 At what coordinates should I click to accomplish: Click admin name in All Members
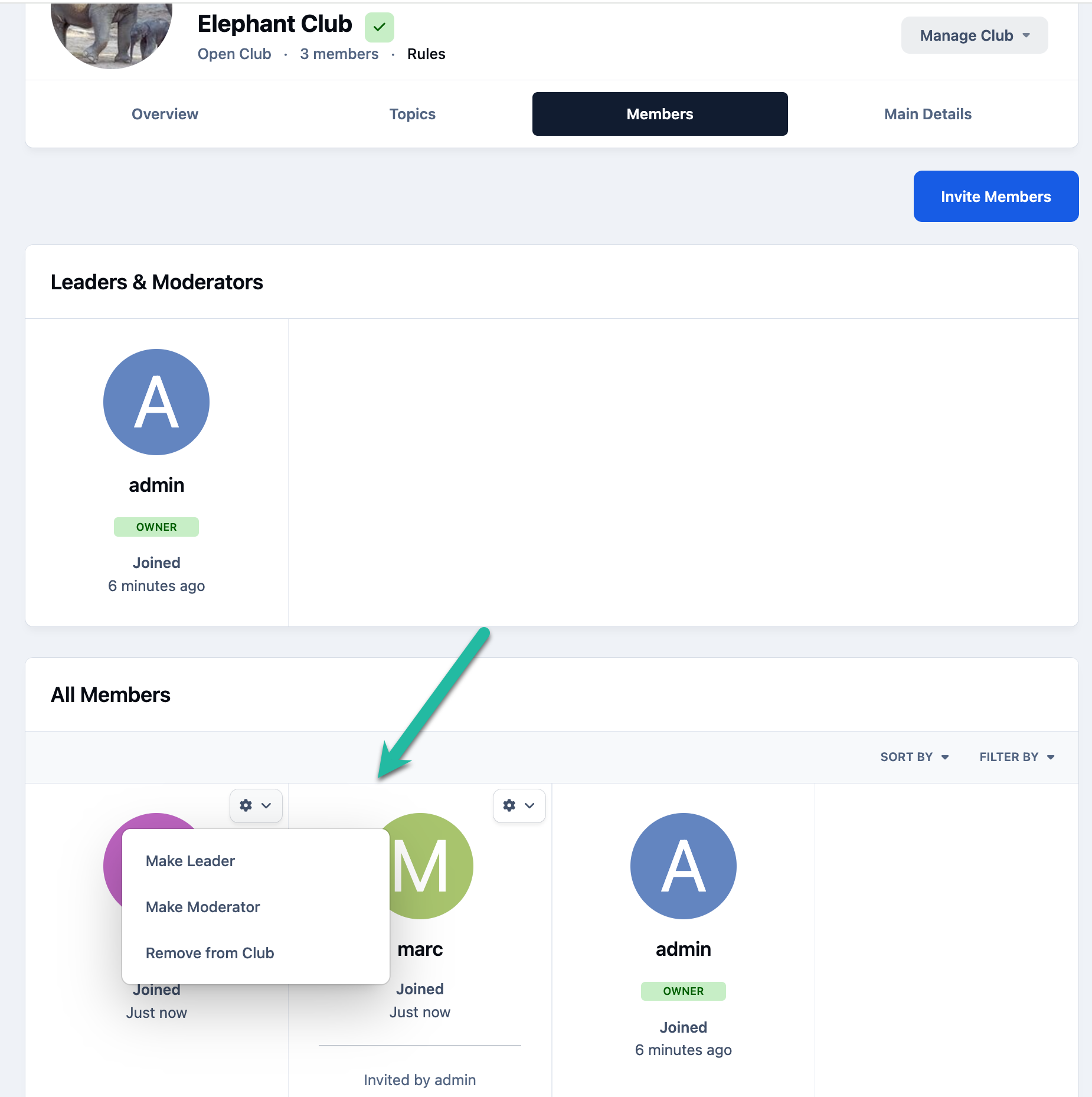(684, 949)
